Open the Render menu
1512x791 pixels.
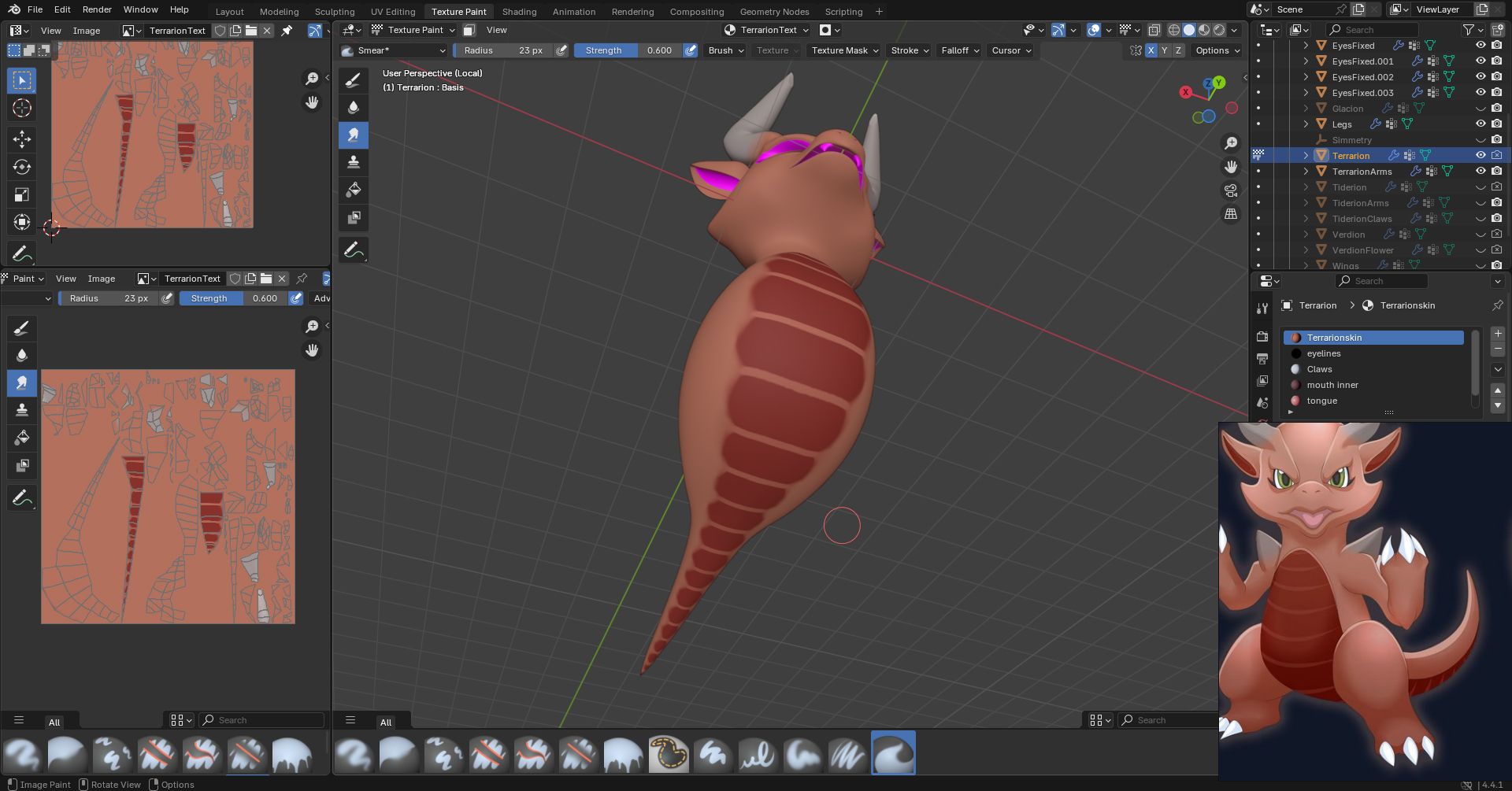coord(97,9)
